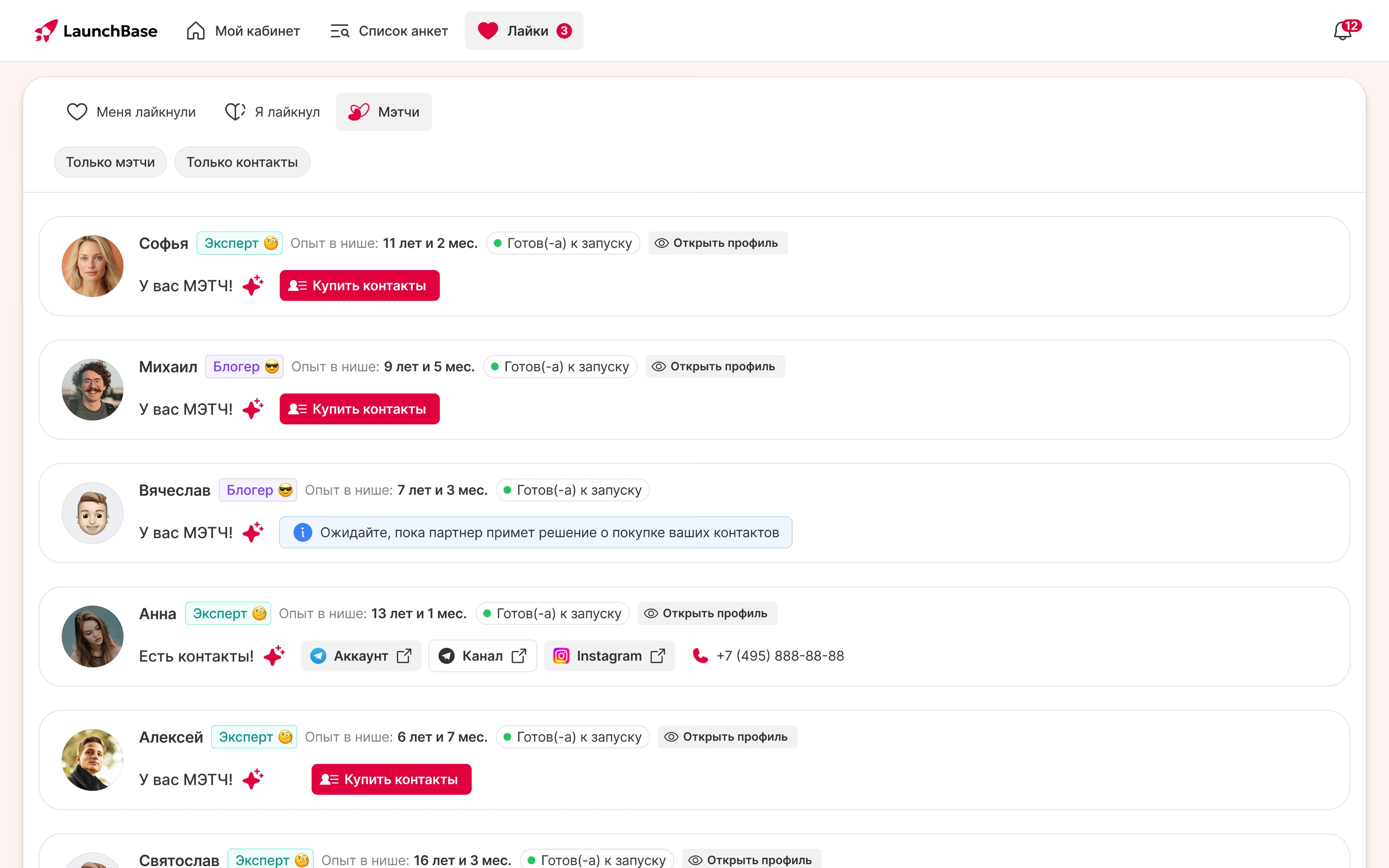The width and height of the screenshot is (1389, 868).
Task: Click the home icon for Мой кабинет
Action: pos(196,31)
